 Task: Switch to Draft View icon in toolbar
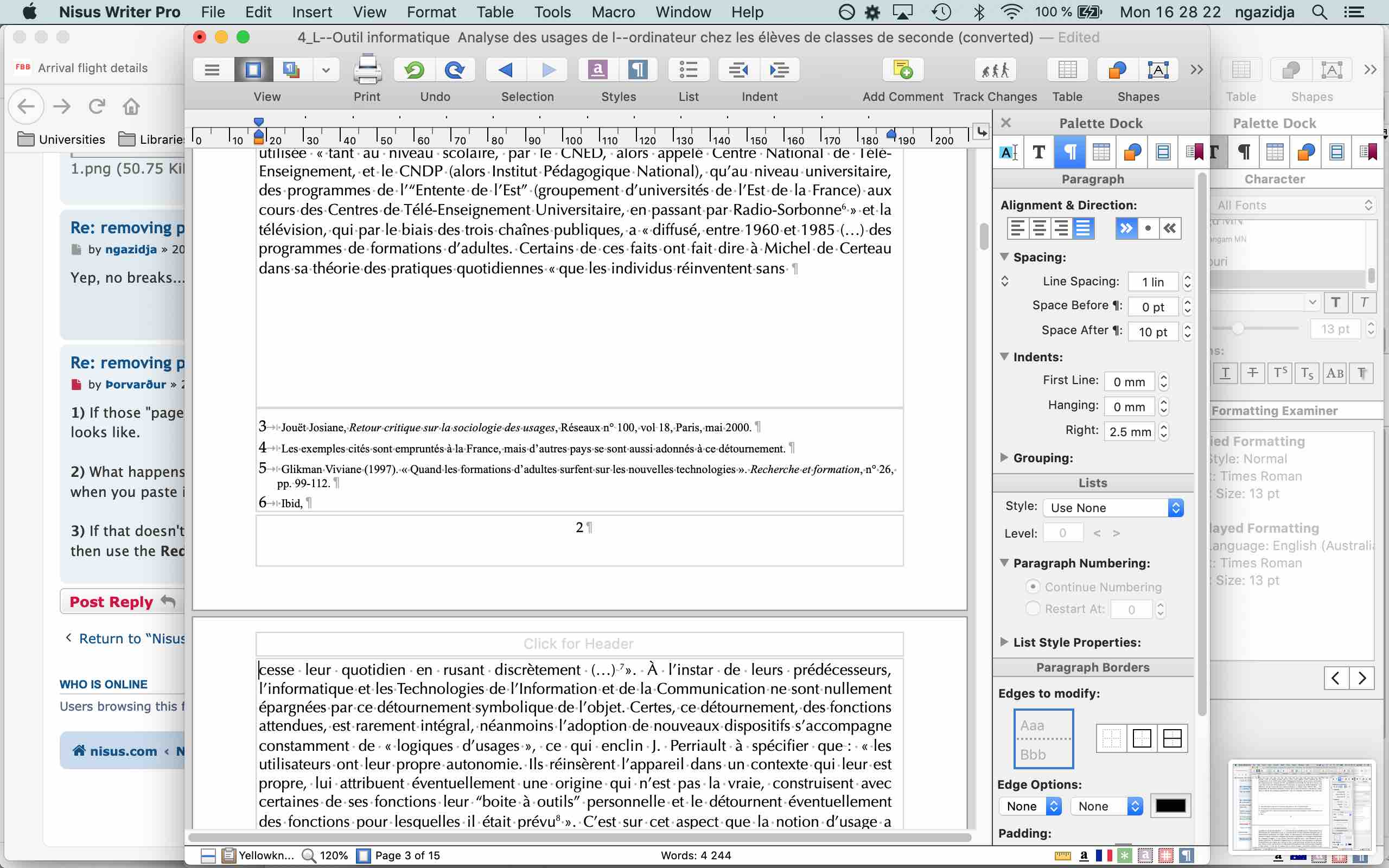click(212, 70)
